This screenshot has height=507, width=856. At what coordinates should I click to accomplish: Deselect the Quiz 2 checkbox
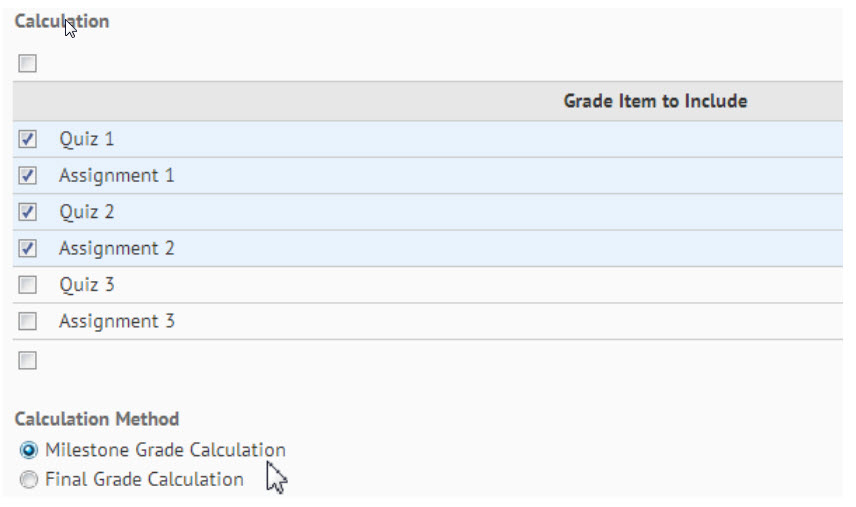click(28, 212)
